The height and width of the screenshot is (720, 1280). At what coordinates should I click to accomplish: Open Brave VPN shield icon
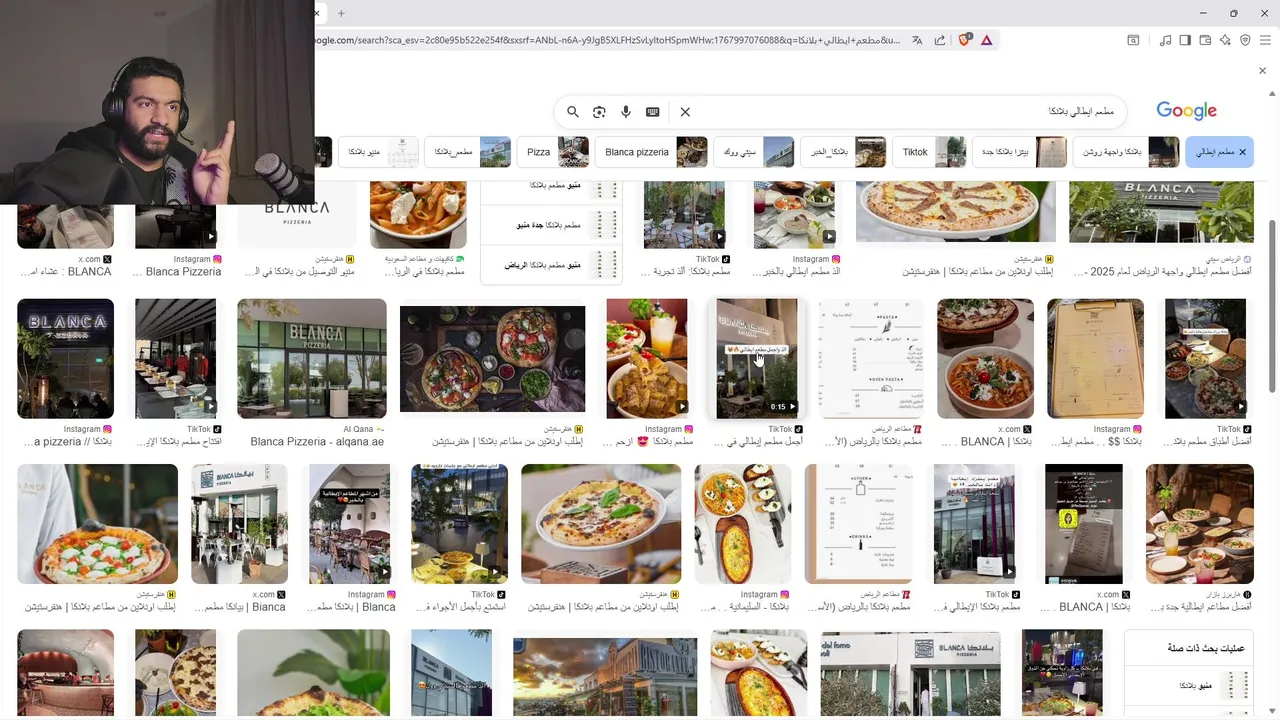tap(1245, 40)
